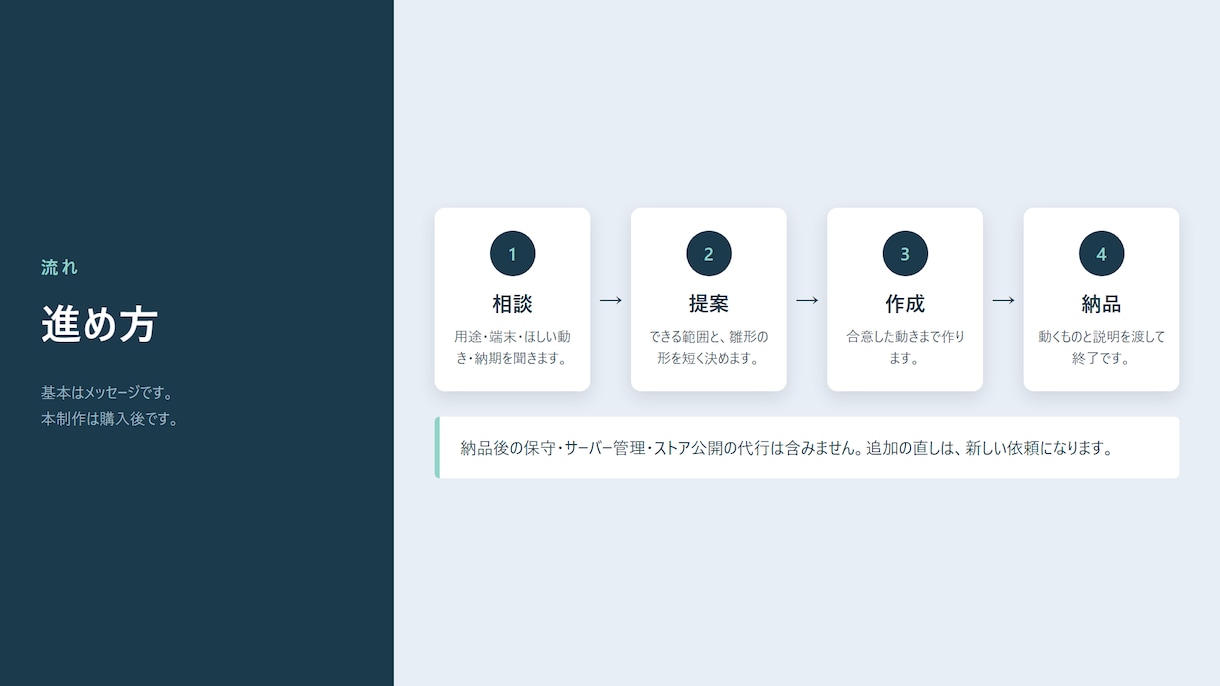
Task: Click the text できる範囲と、雛形の形を短く決めます。
Action: point(709,347)
